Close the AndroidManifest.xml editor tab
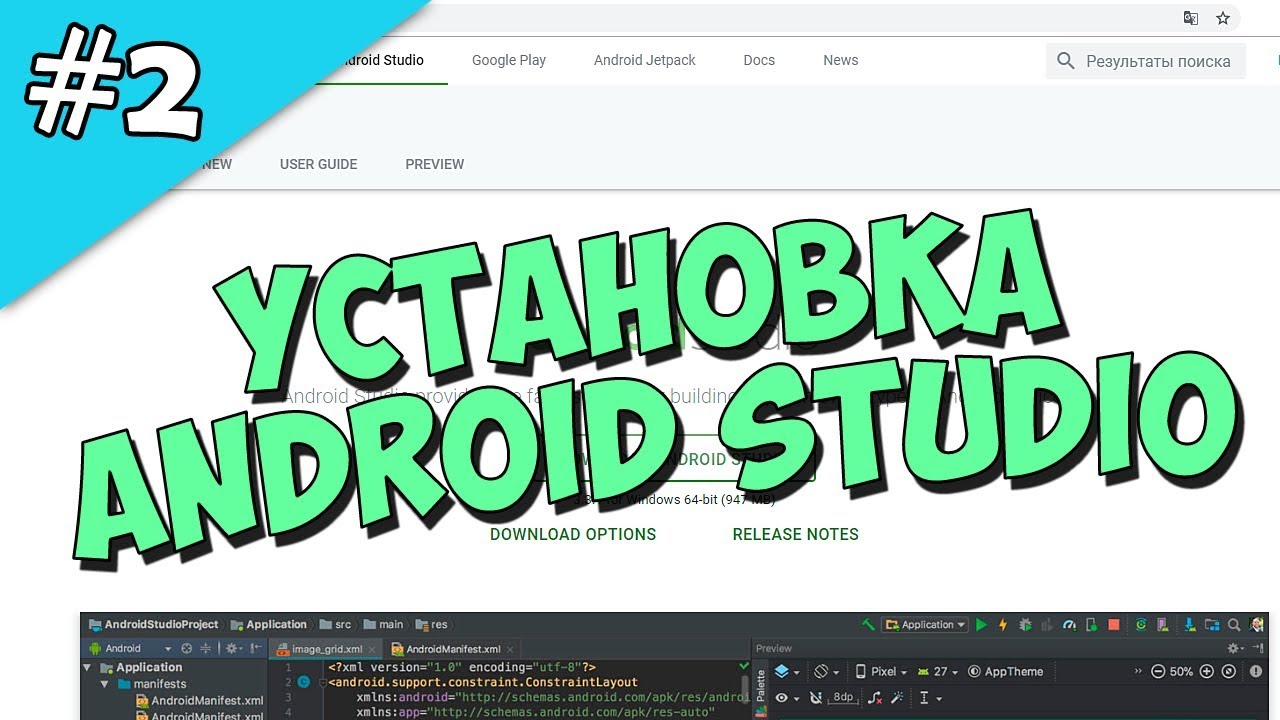The width and height of the screenshot is (1280, 720). point(510,650)
